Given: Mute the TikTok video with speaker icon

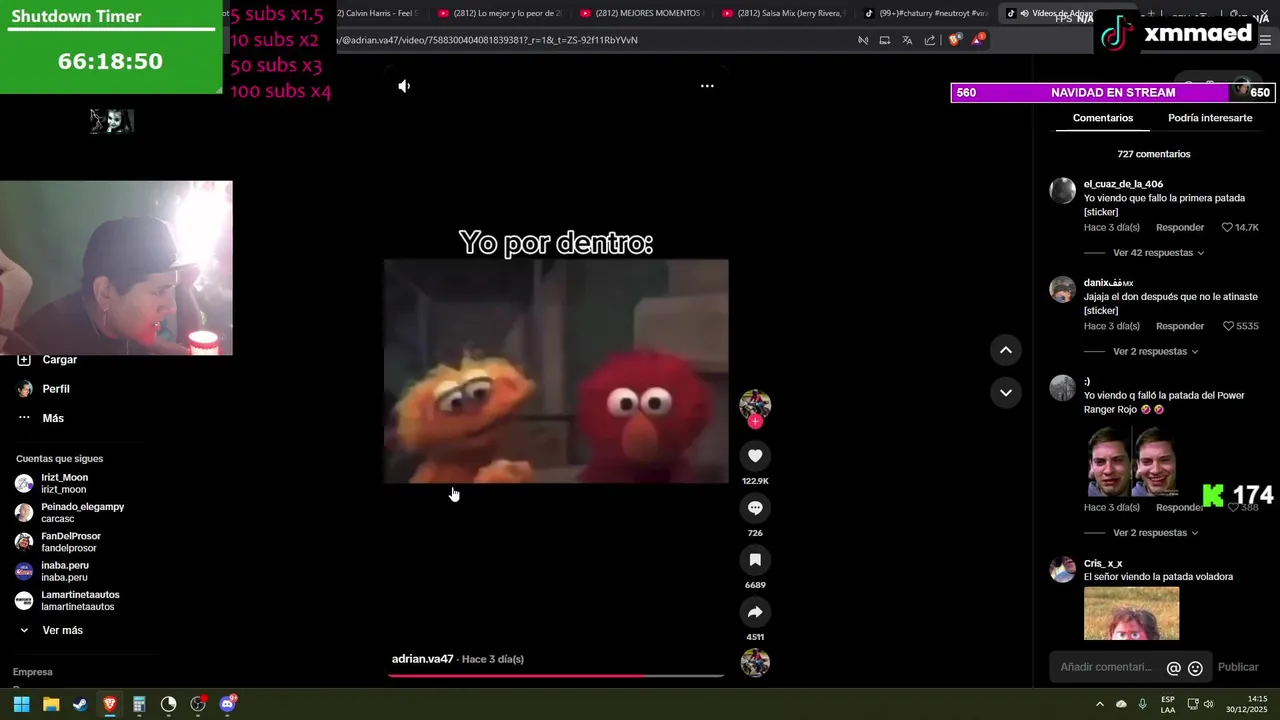Looking at the screenshot, I should pyautogui.click(x=404, y=86).
